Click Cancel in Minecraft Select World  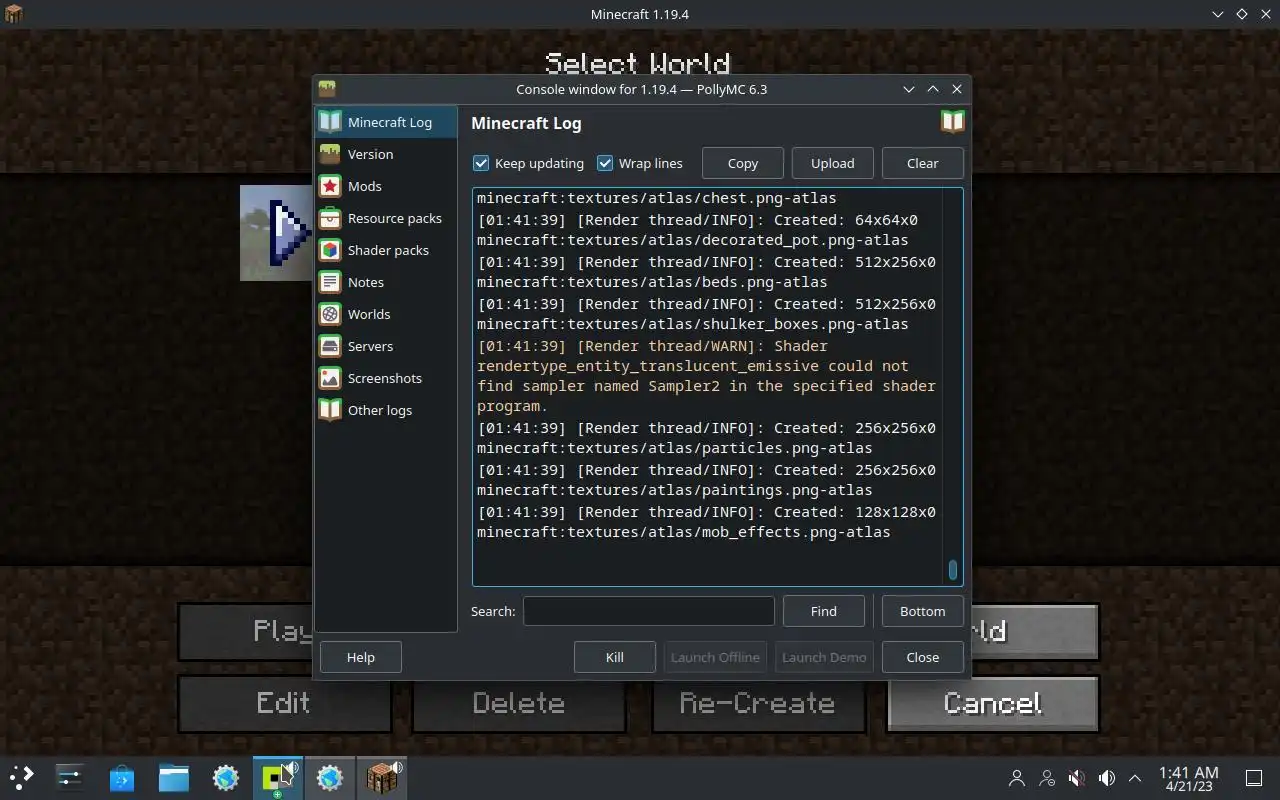(x=993, y=704)
